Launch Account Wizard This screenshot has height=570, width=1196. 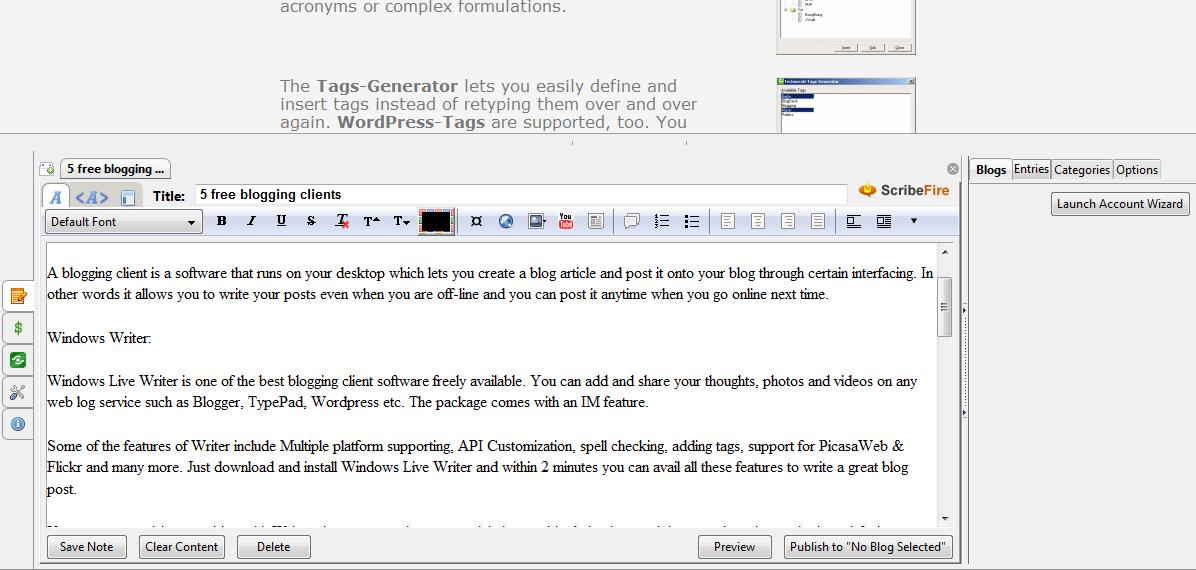[x=1120, y=204]
